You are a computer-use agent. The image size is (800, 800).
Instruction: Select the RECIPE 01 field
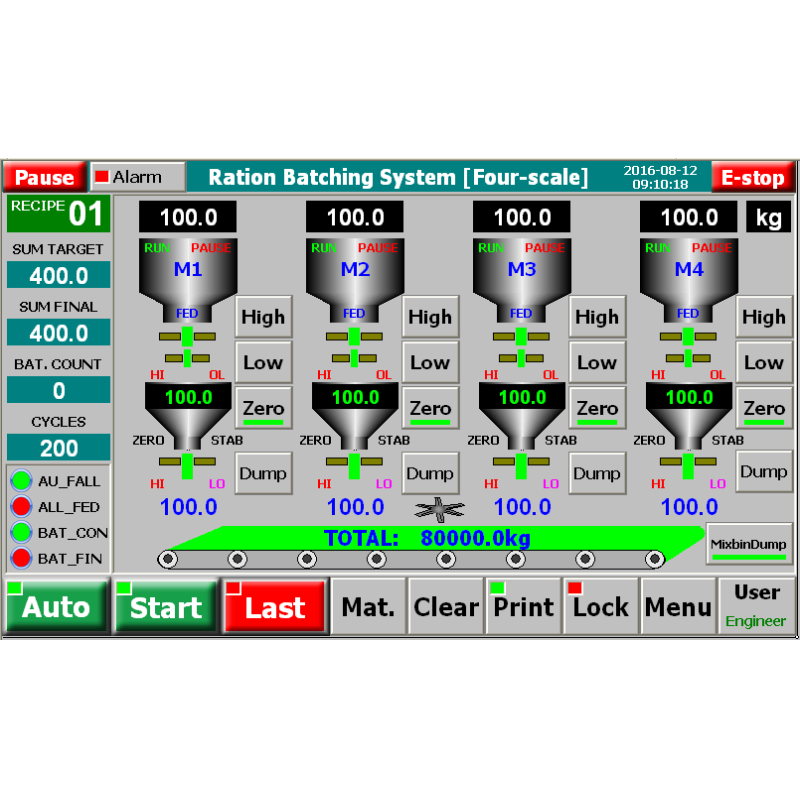pos(58,213)
